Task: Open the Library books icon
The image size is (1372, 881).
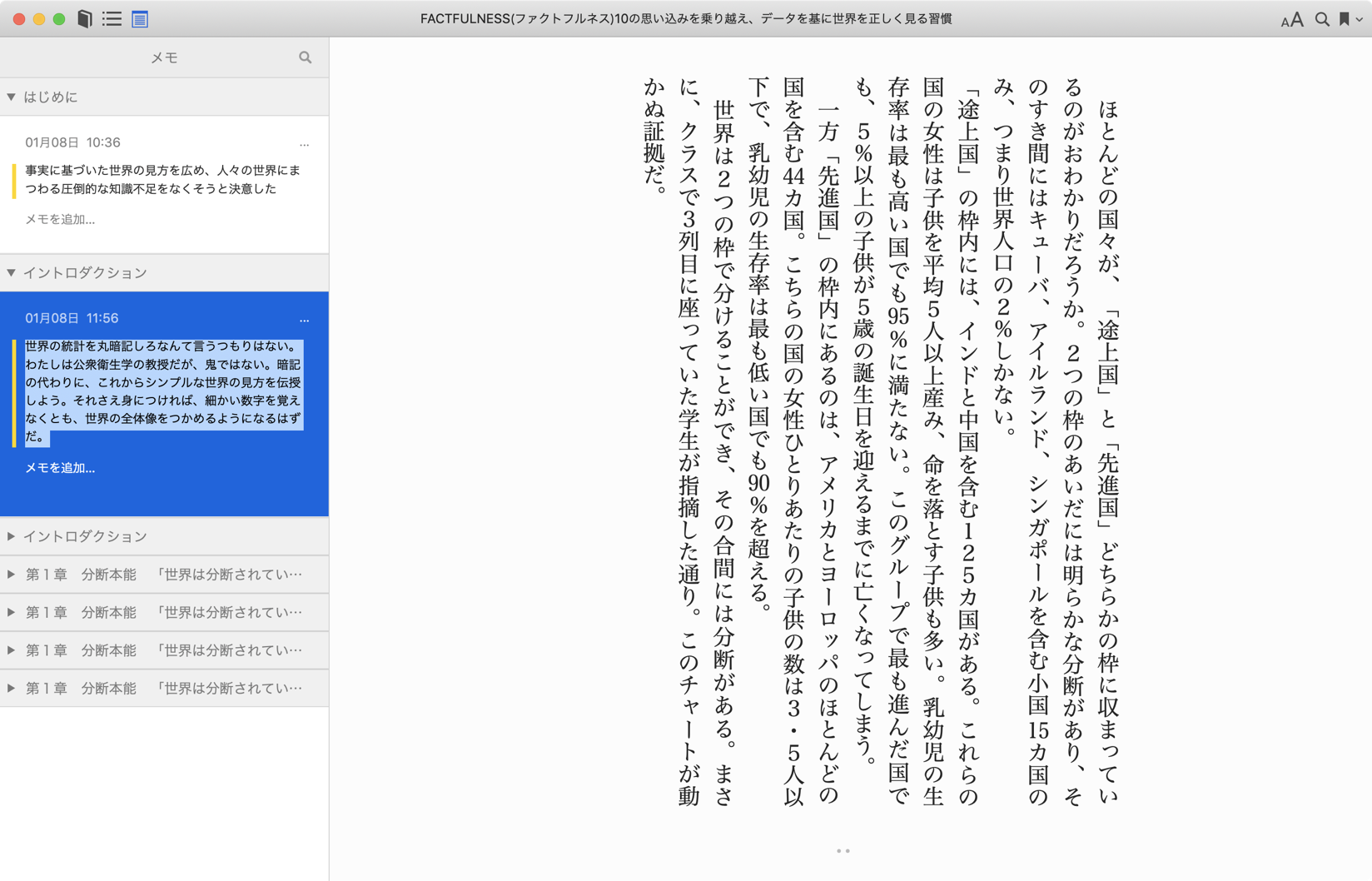Action: click(84, 18)
